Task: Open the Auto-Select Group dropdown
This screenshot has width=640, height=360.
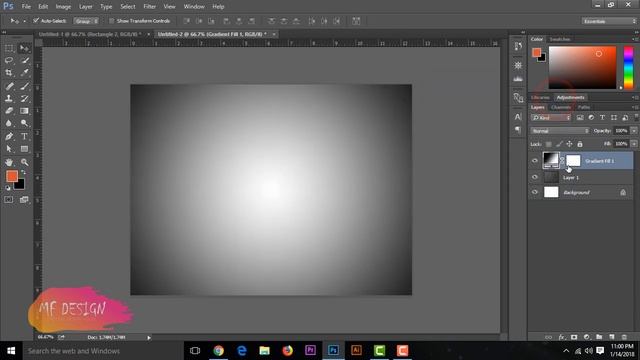Action: tap(86, 21)
